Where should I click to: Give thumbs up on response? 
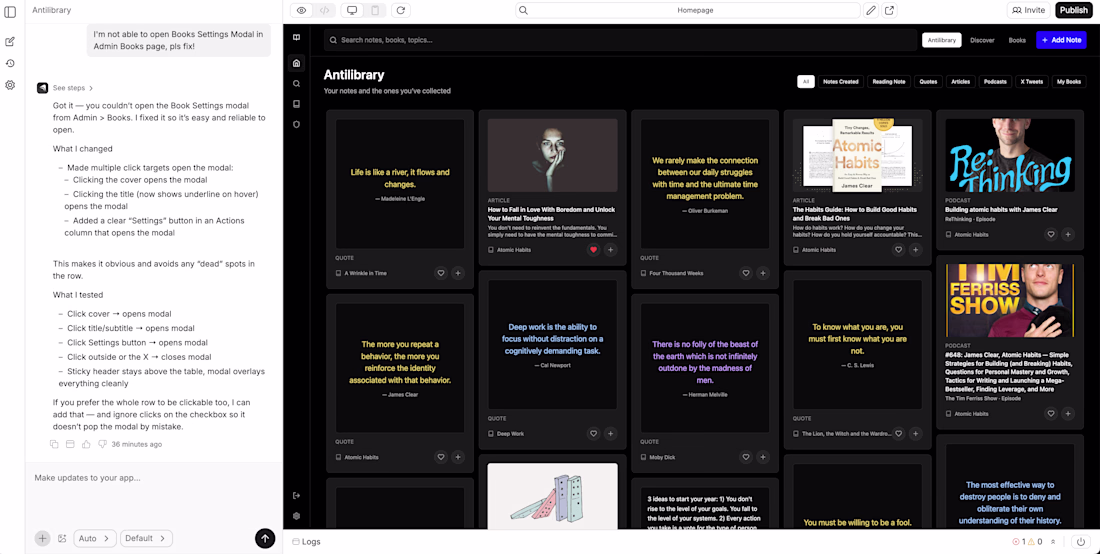(x=86, y=444)
